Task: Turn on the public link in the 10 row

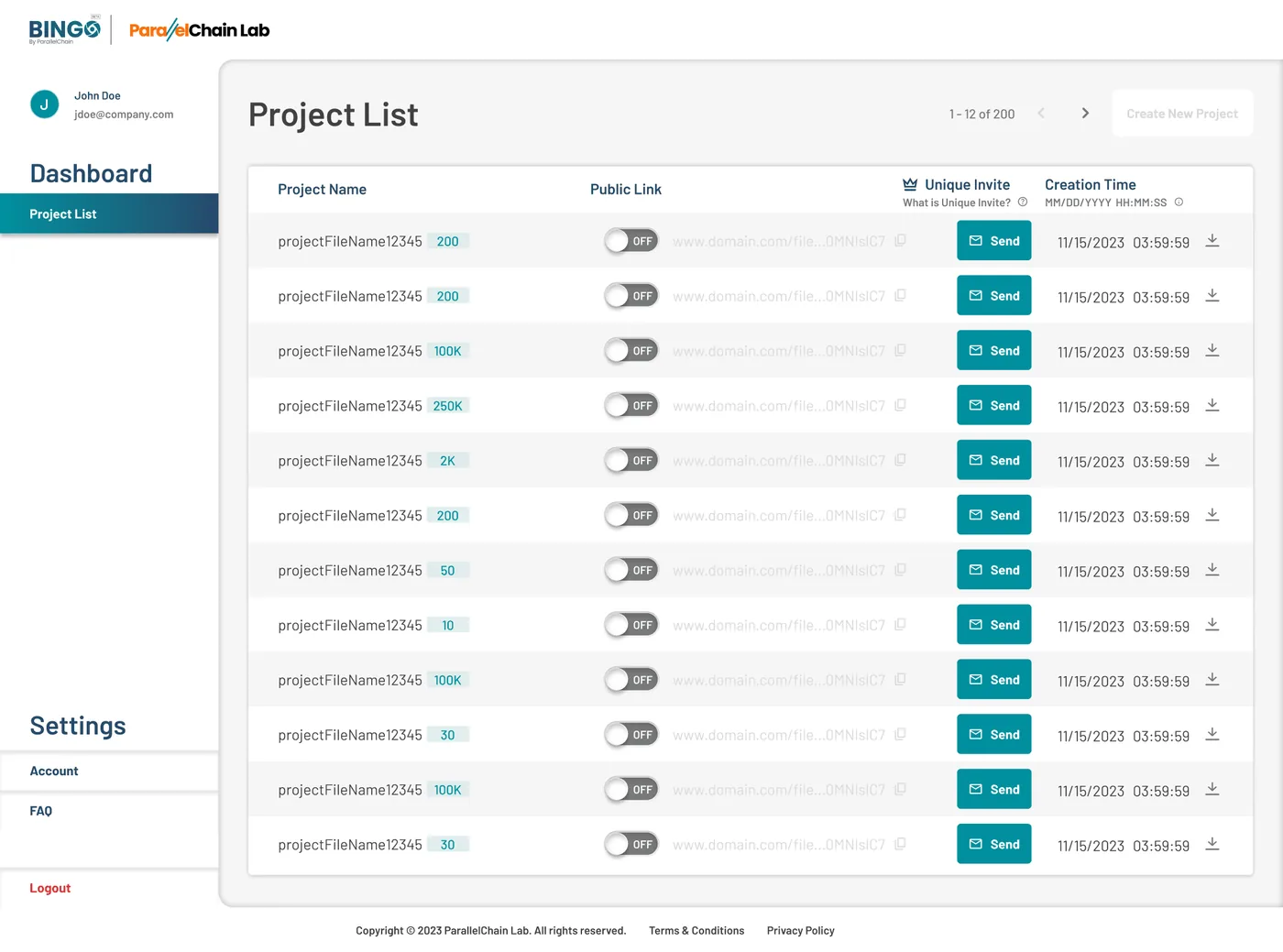Action: (631, 625)
